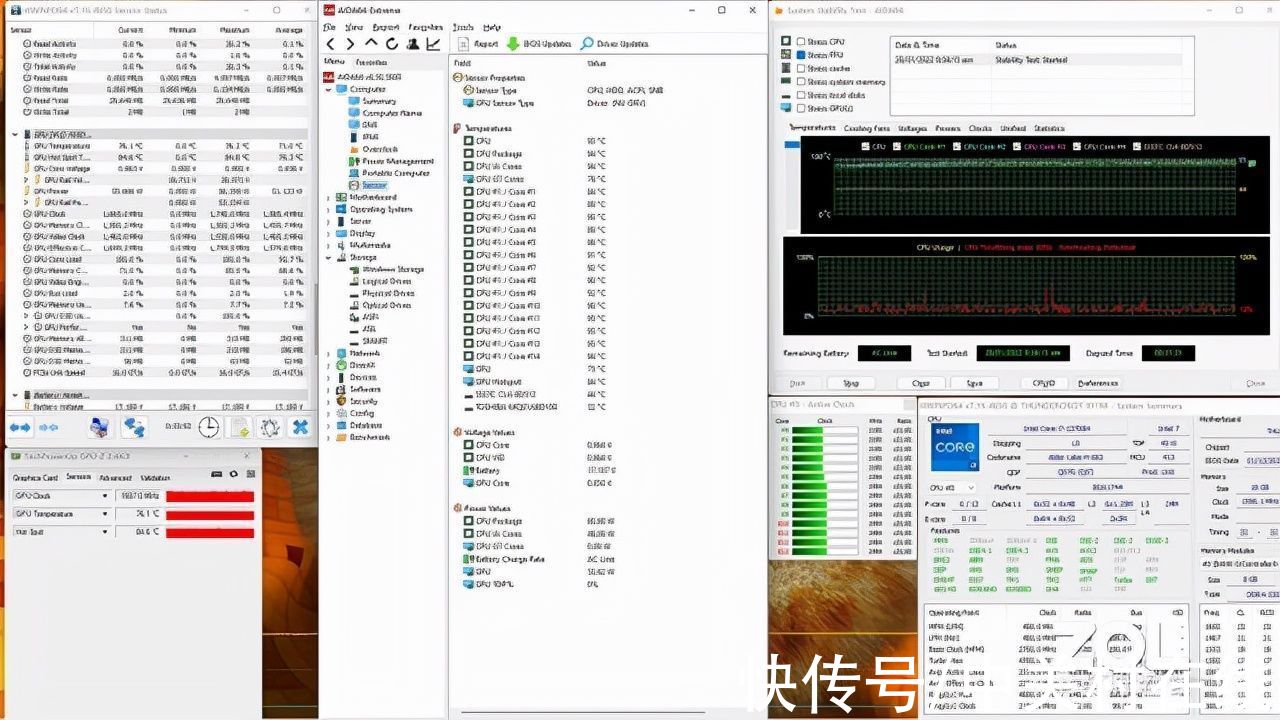
Task: Expand Display node in AIDA64 tree
Action: point(328,233)
